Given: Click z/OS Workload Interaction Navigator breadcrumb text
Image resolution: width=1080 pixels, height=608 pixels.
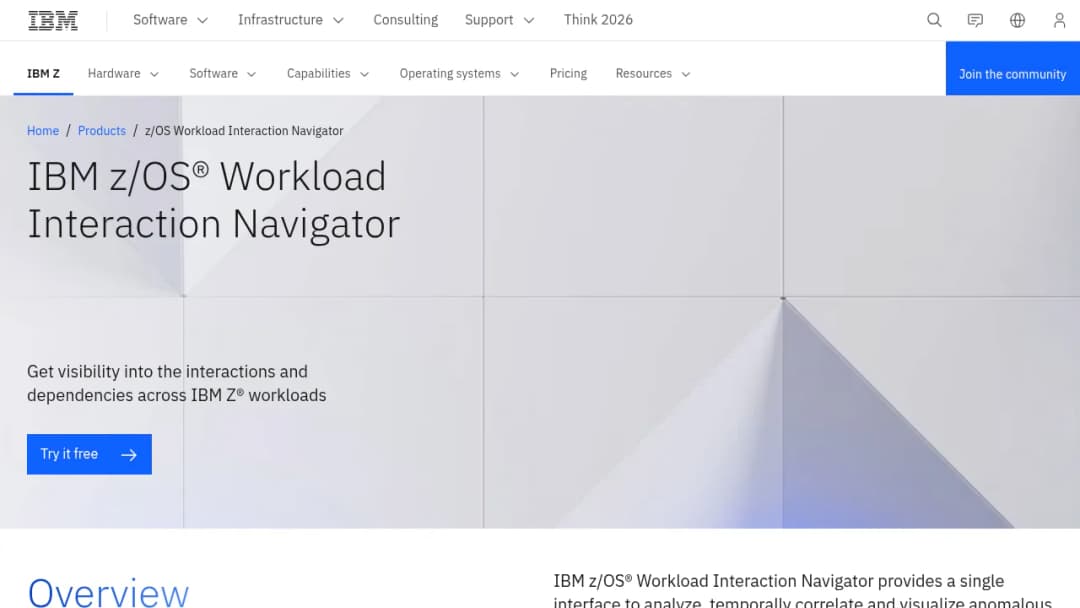Looking at the screenshot, I should [x=244, y=131].
